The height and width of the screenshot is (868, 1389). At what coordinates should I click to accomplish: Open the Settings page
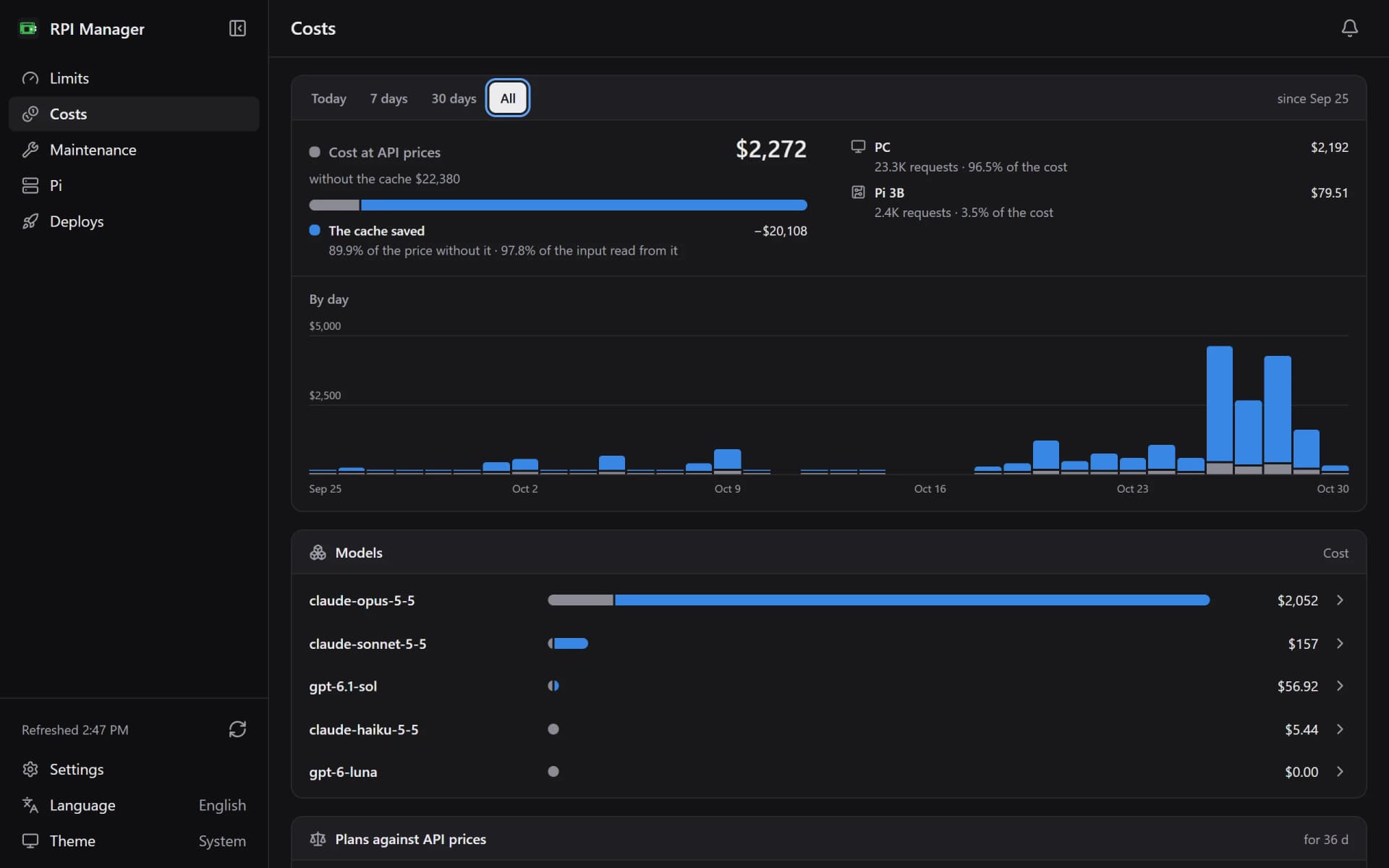pyautogui.click(x=134, y=769)
